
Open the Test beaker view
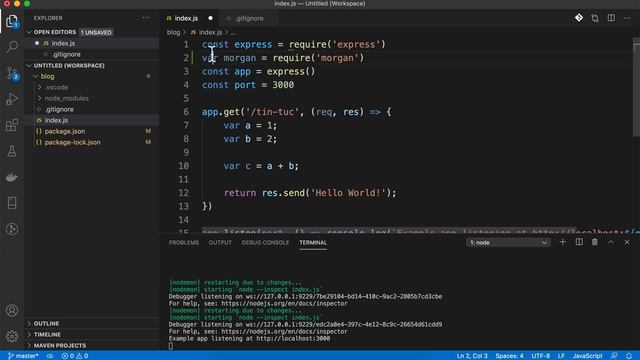coord(12,151)
